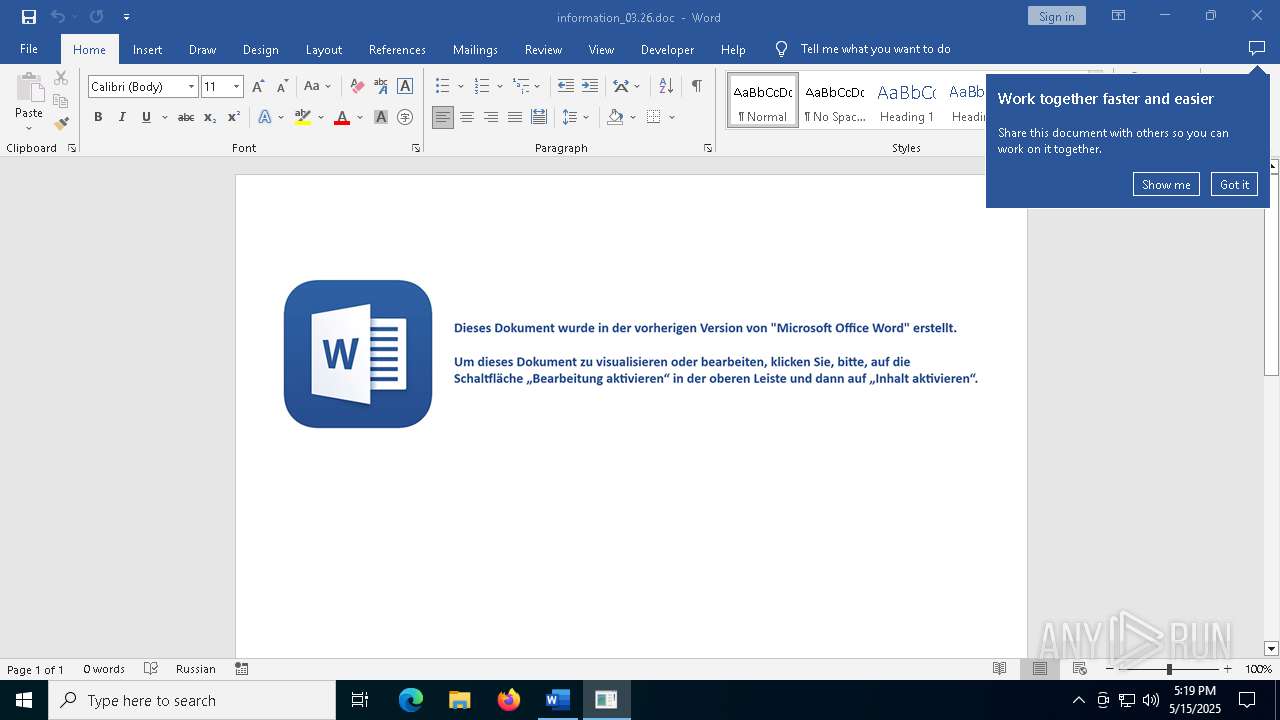1280x720 pixels.
Task: Click the Undo arrow in the title bar
Action: pyautogui.click(x=57, y=17)
